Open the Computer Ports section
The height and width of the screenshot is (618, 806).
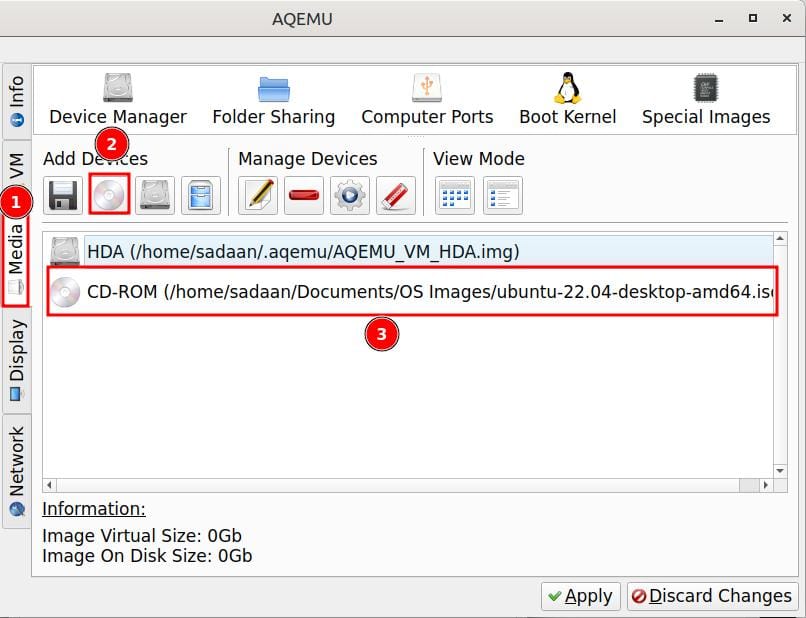(x=427, y=100)
